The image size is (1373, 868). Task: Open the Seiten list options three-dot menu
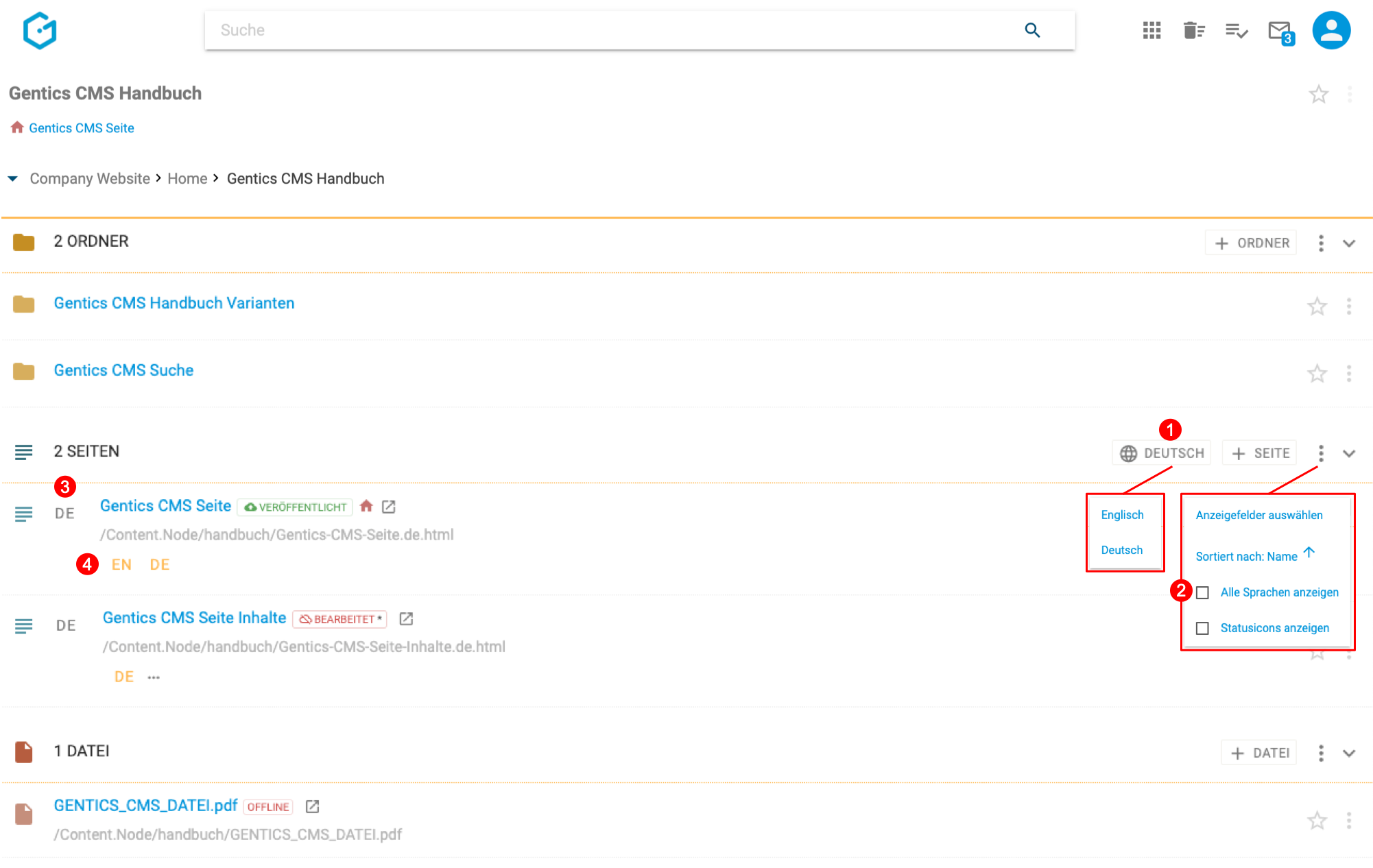[1321, 453]
